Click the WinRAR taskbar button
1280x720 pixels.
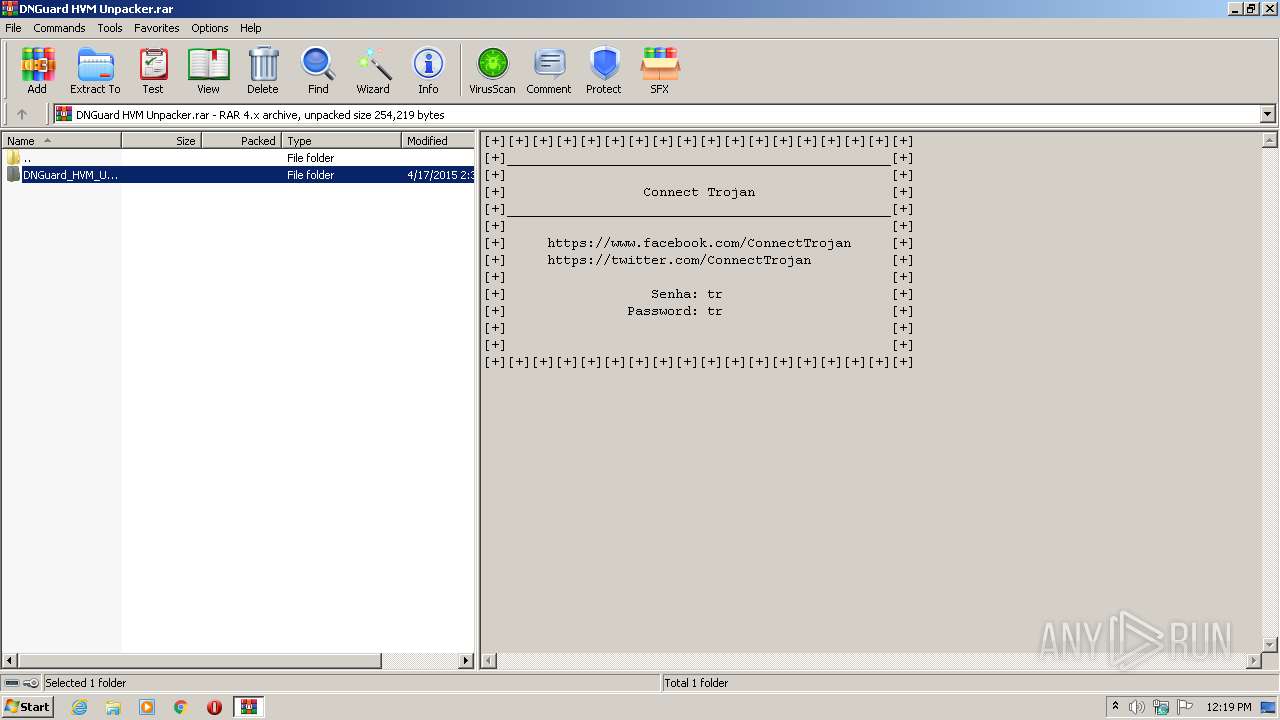[249, 707]
